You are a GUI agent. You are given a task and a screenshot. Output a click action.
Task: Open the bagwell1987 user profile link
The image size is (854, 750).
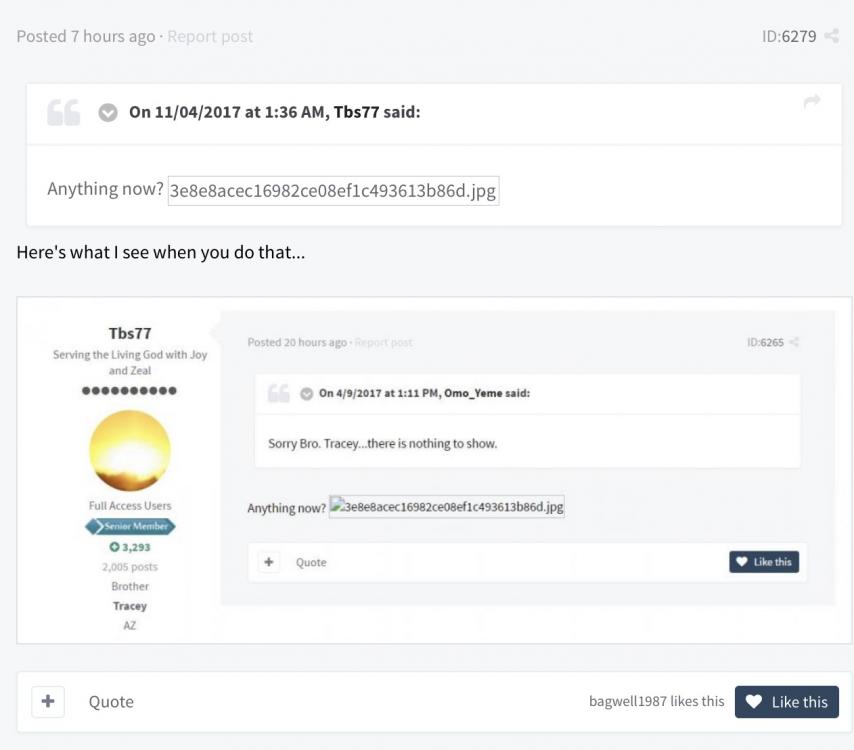coord(627,702)
